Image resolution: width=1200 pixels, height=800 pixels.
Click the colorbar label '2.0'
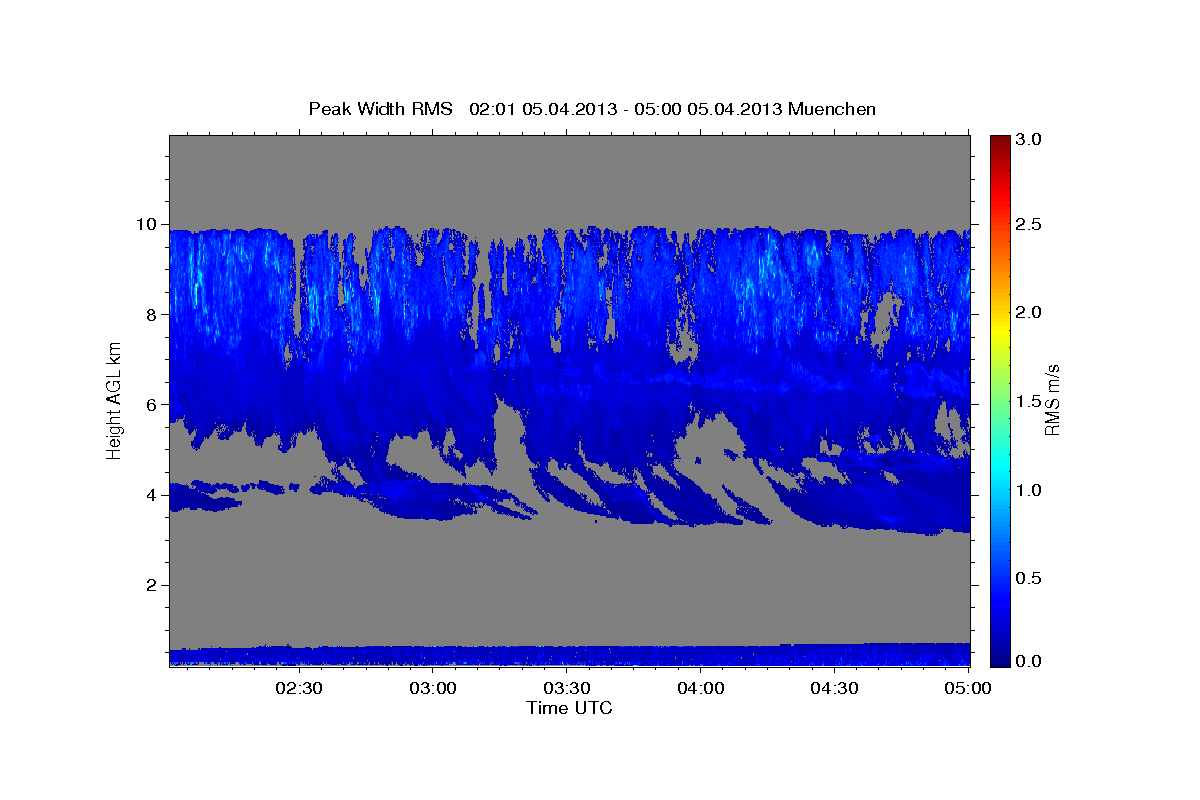[1029, 313]
